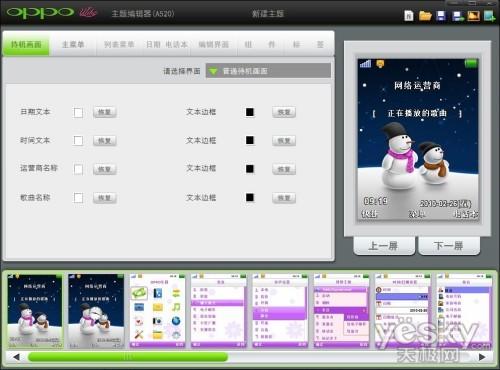The width and height of the screenshot is (500, 370).
Task: Switch to the 主菜单 tab
Action: tap(73, 45)
